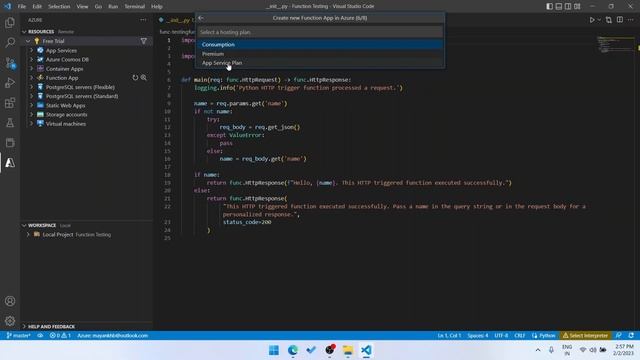Collapse the Resources section
Screen dimensions: 640x360
(24, 31)
